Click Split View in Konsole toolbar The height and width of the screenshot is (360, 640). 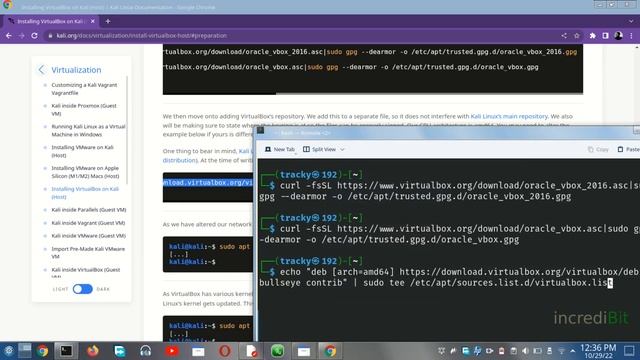coord(320,149)
